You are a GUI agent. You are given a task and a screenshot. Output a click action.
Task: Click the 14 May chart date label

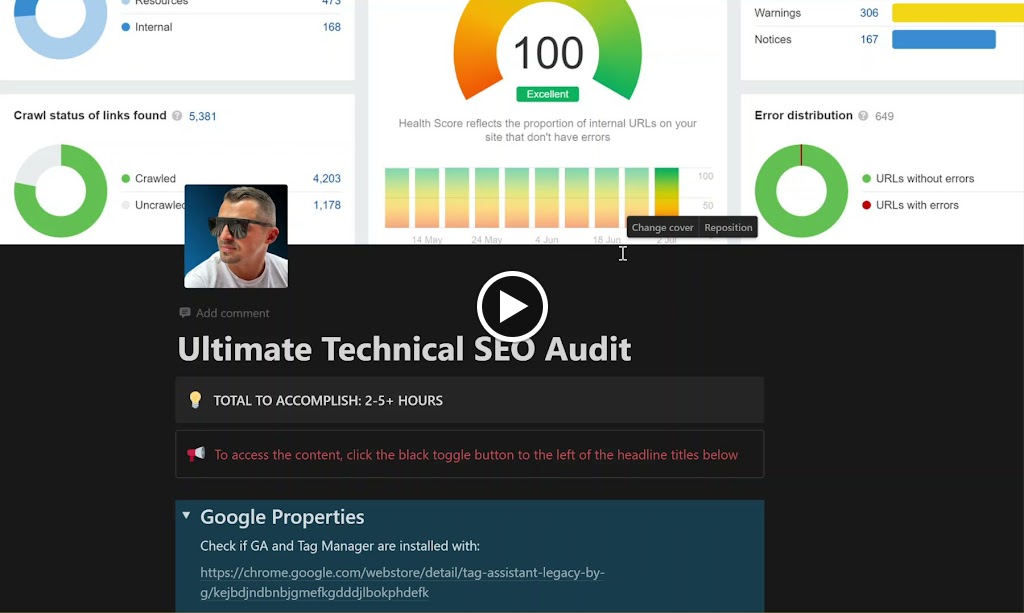[427, 240]
